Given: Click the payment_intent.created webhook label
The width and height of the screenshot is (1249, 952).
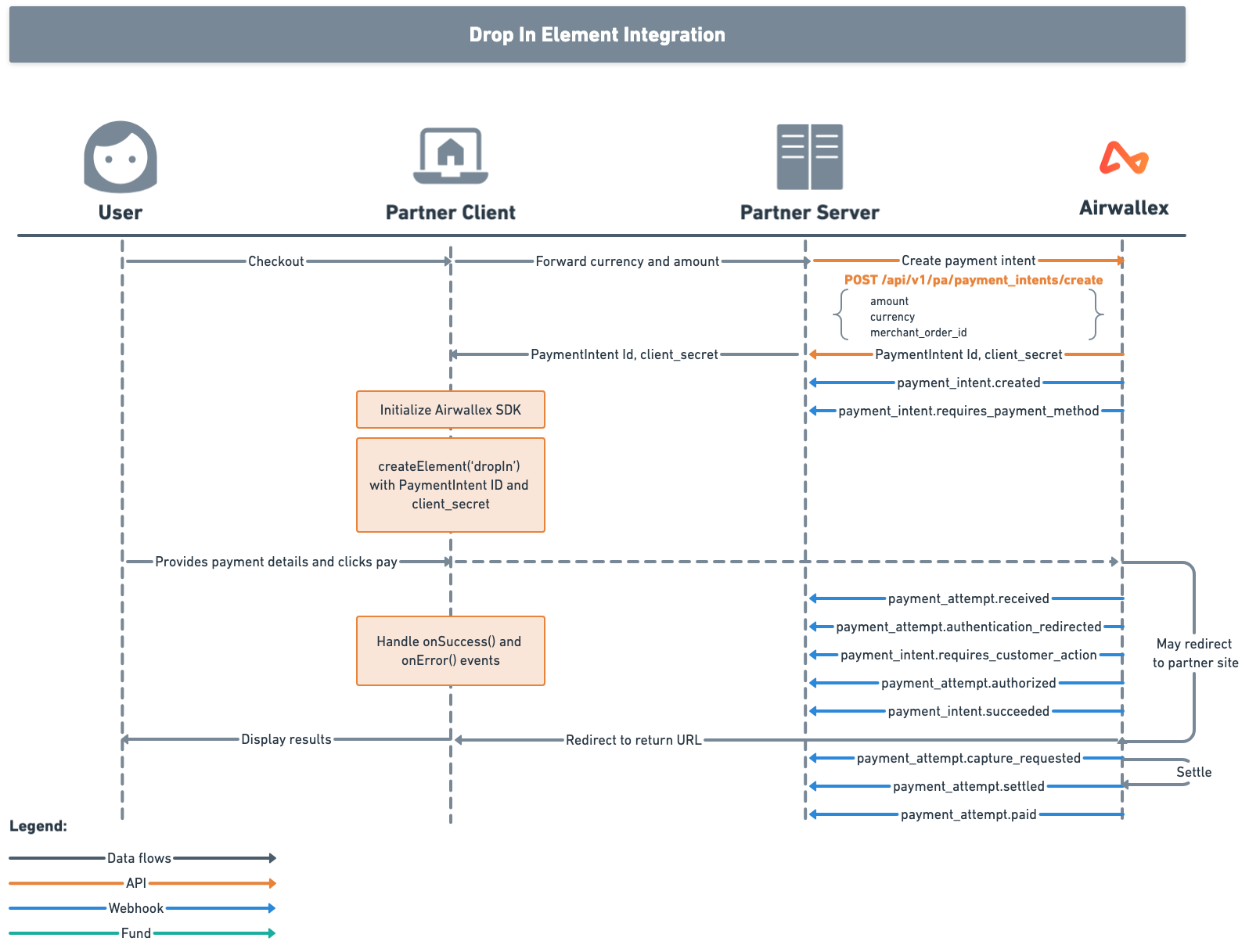Looking at the screenshot, I should point(968,383).
